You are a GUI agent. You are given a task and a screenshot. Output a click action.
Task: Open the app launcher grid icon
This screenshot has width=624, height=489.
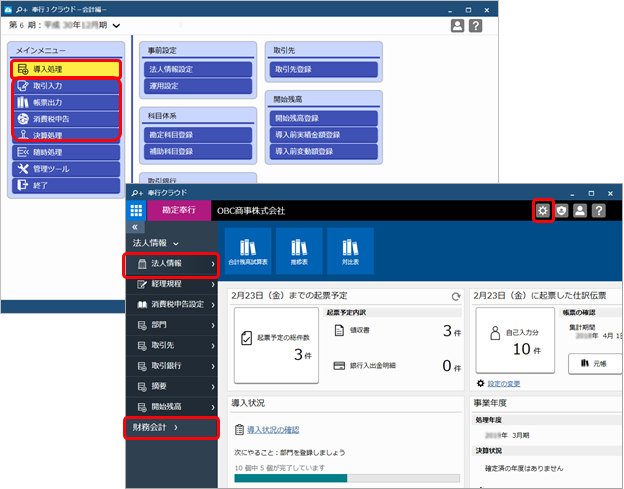[x=136, y=210]
